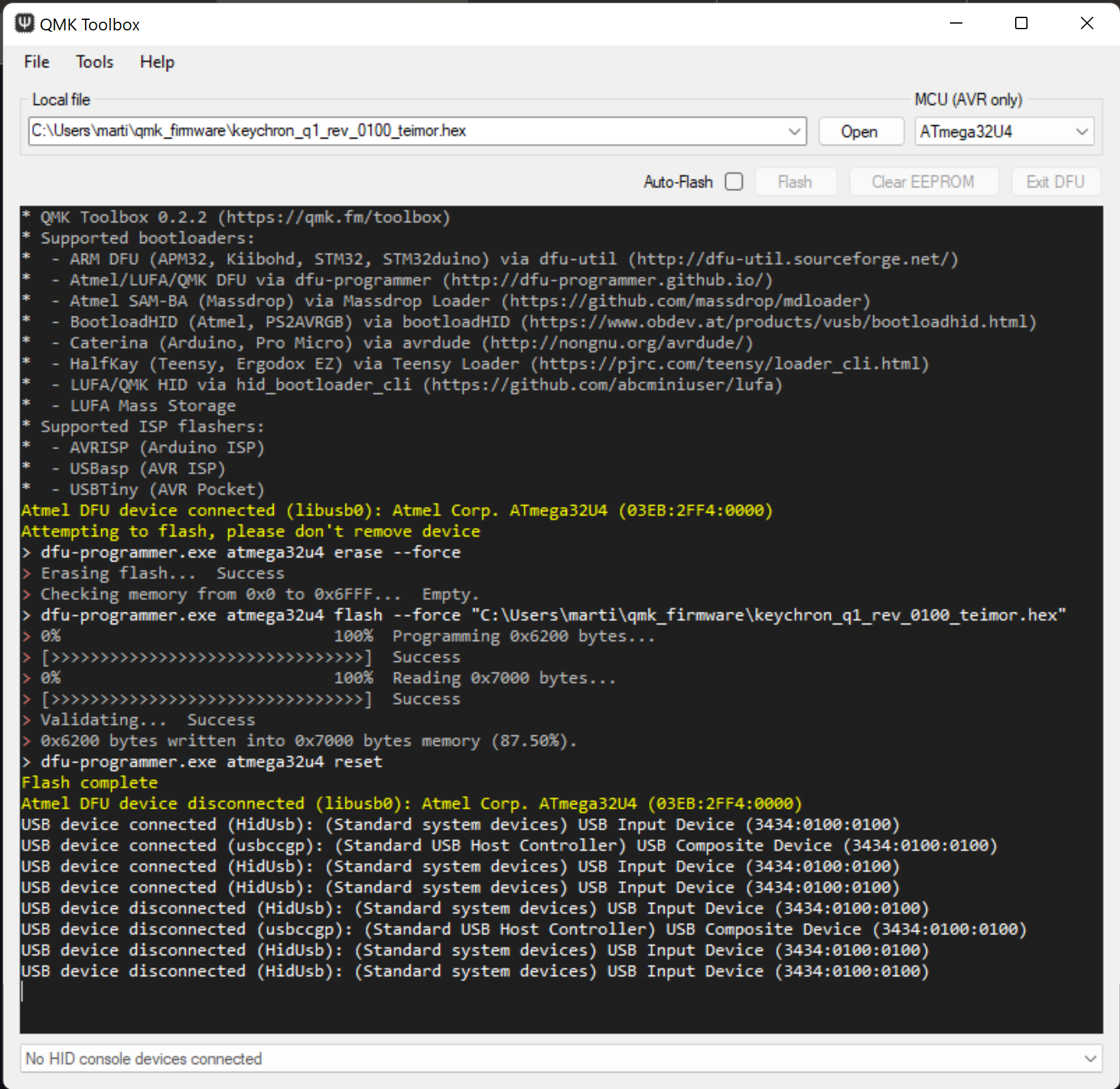Image resolution: width=1120 pixels, height=1089 pixels.
Task: Click the 'Checking memory from 0x0' log line
Action: pos(251,594)
